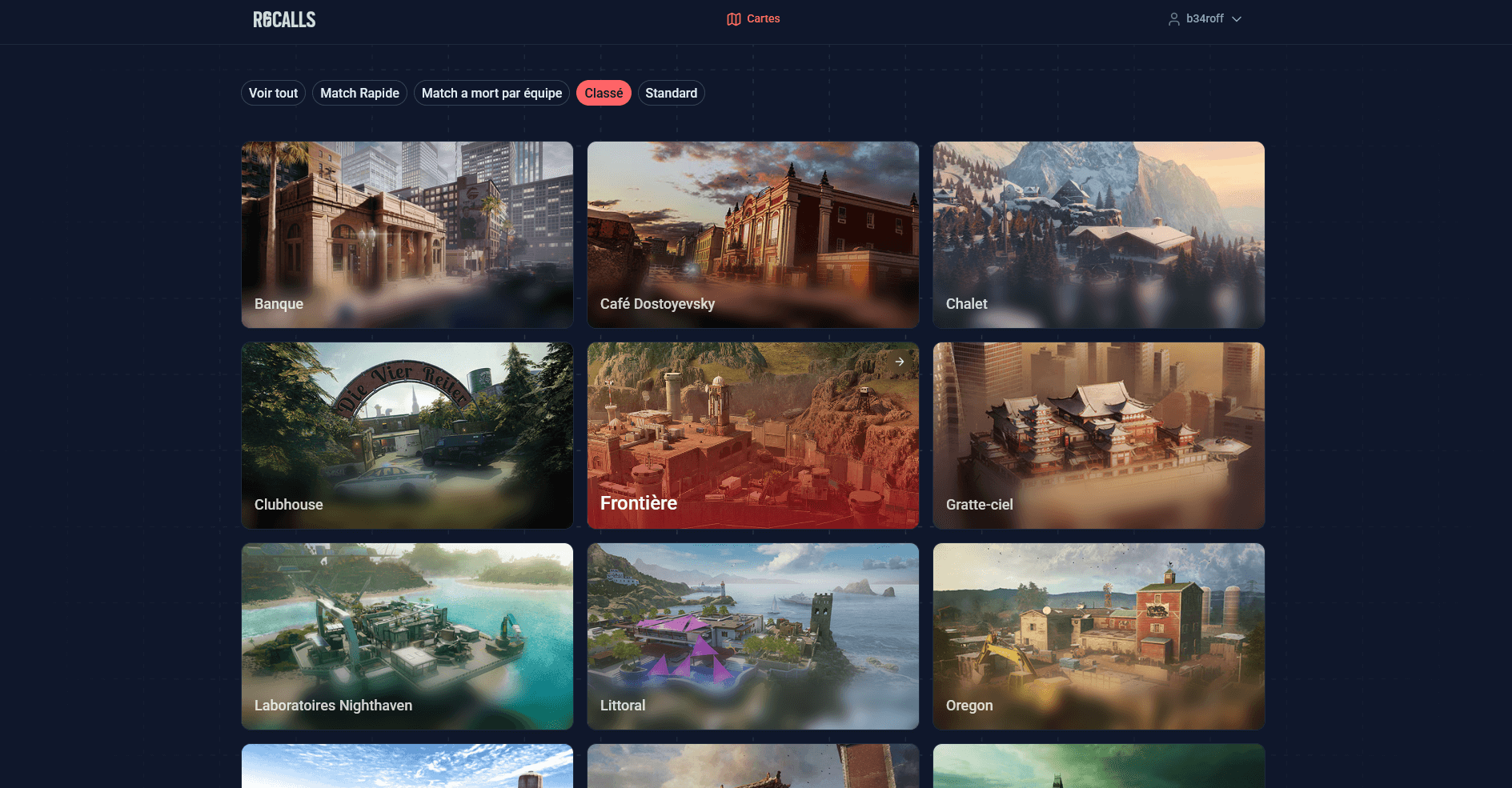The image size is (1512, 788).
Task: Select the Littoral map card
Action: [x=752, y=636]
